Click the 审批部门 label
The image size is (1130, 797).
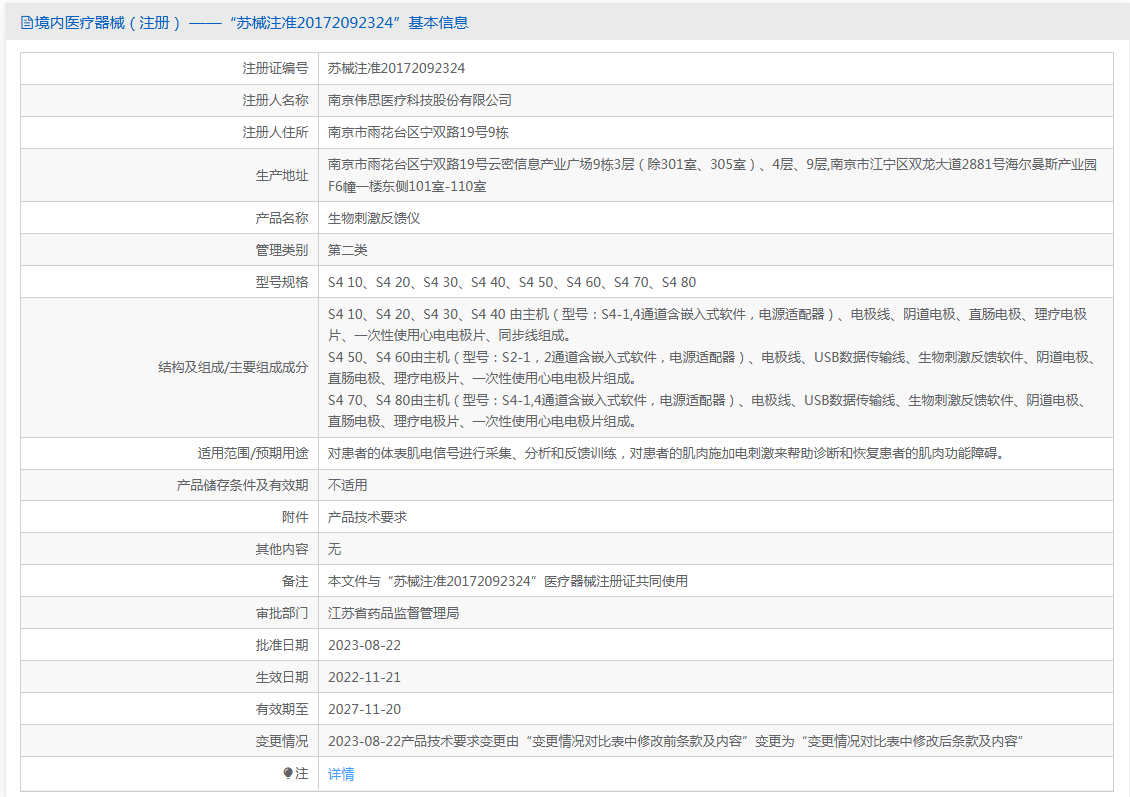pos(282,614)
